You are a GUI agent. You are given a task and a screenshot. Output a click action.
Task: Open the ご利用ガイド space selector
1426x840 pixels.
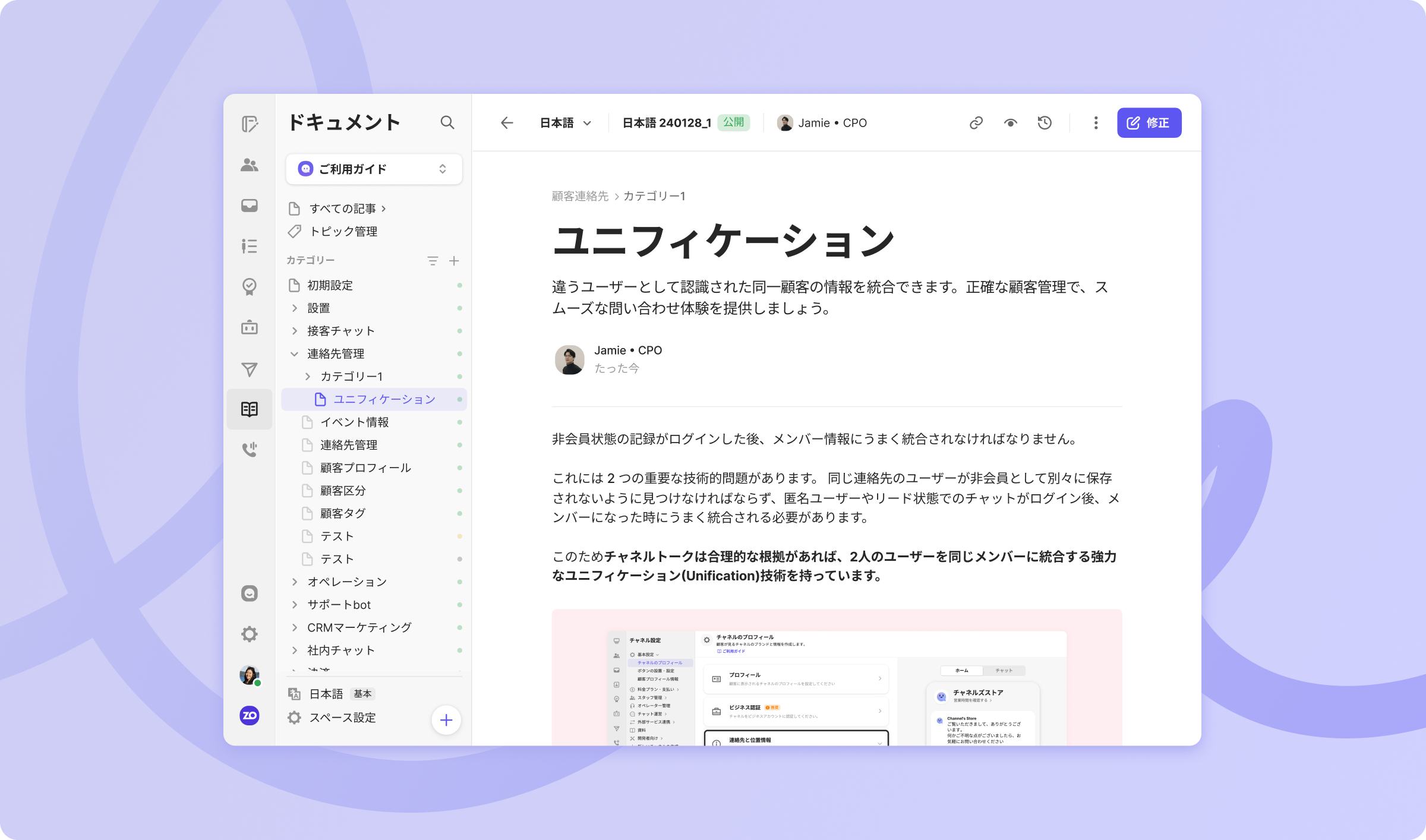(x=373, y=169)
